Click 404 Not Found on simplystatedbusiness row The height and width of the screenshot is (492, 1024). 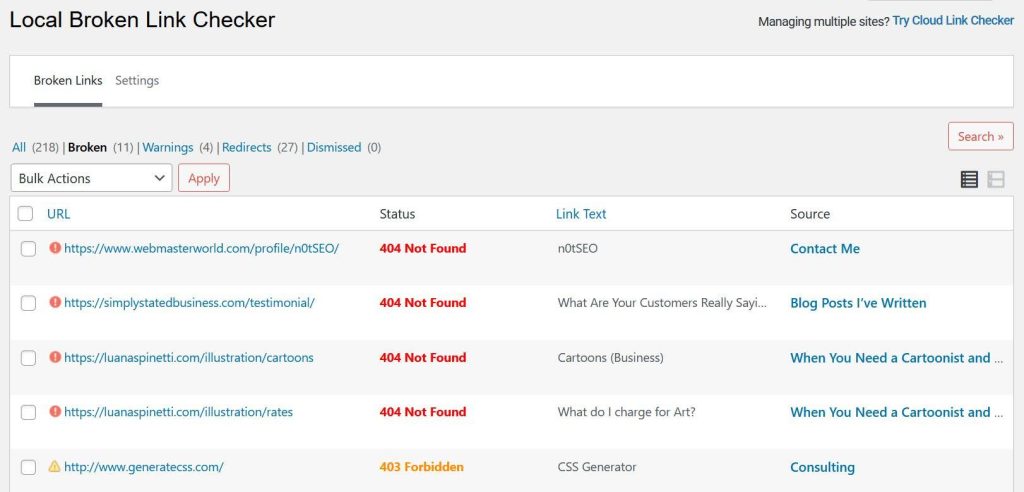tap(423, 303)
